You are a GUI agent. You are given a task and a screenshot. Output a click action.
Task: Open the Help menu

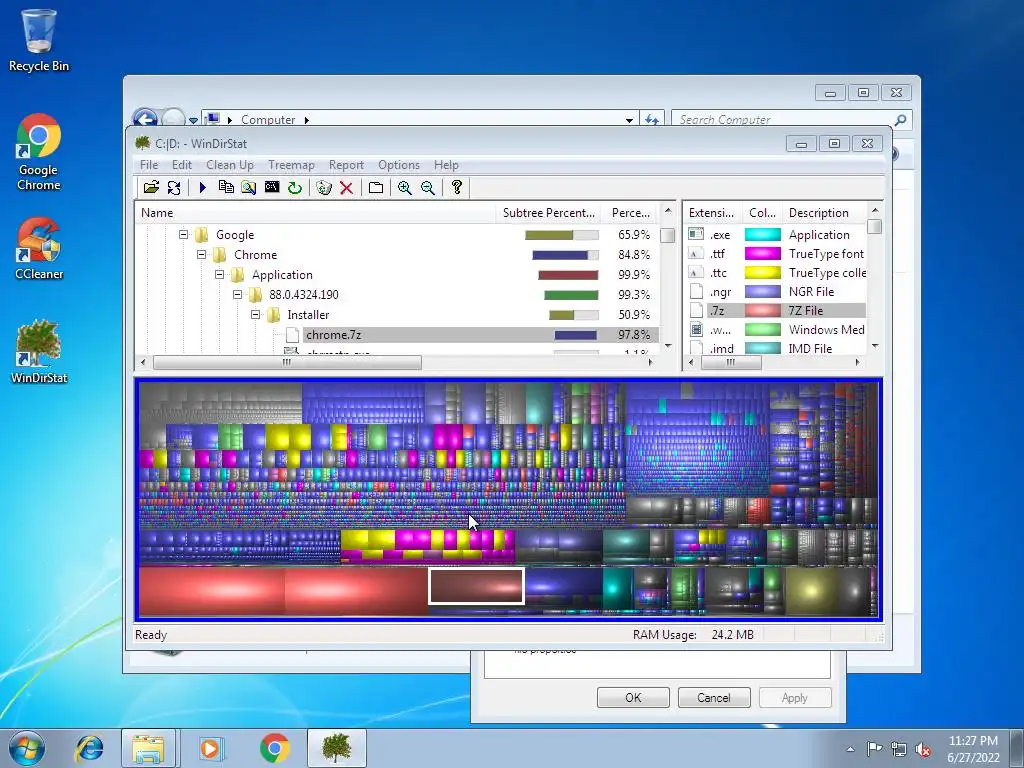point(446,165)
